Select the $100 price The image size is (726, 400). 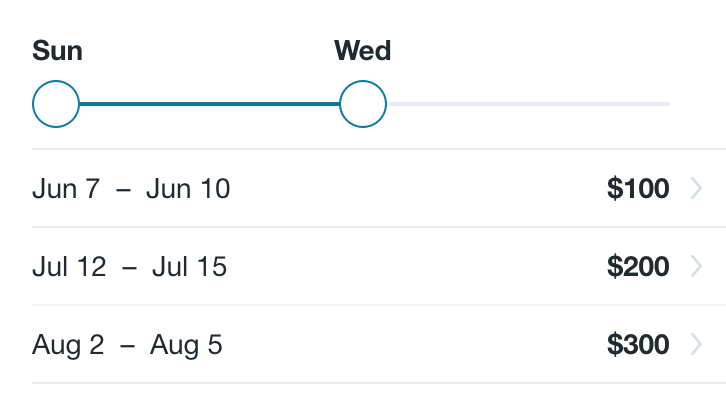(638, 188)
